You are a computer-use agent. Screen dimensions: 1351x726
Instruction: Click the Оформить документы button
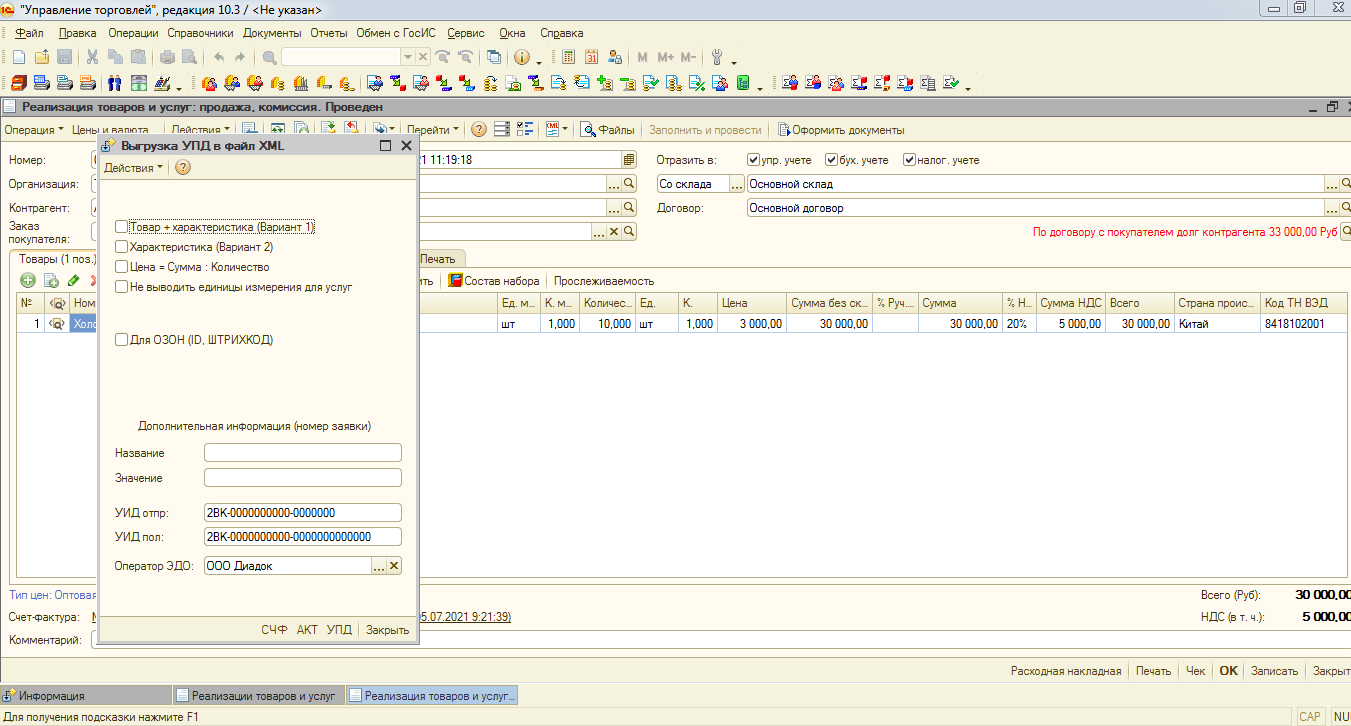pos(841,129)
